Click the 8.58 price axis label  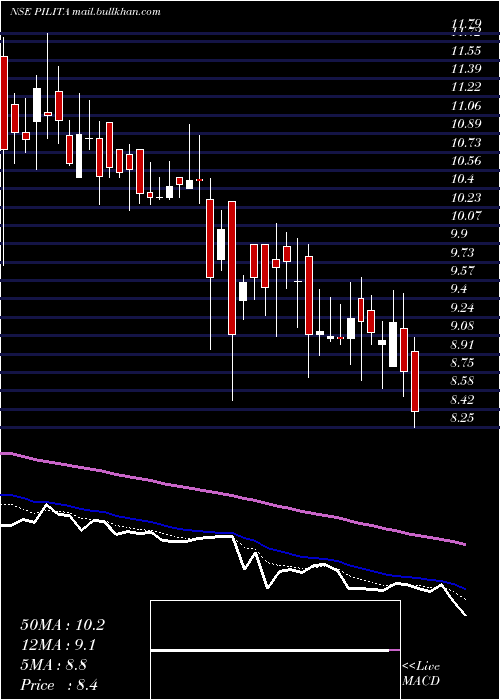tap(462, 381)
